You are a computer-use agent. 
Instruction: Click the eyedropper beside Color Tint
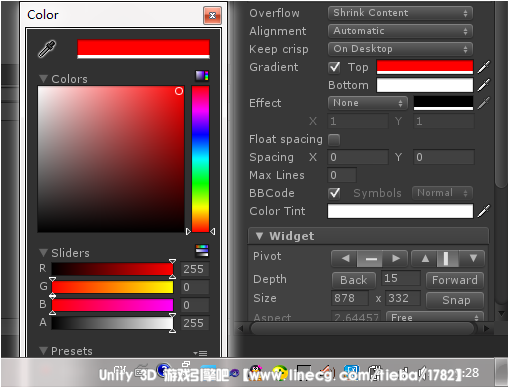(484, 211)
